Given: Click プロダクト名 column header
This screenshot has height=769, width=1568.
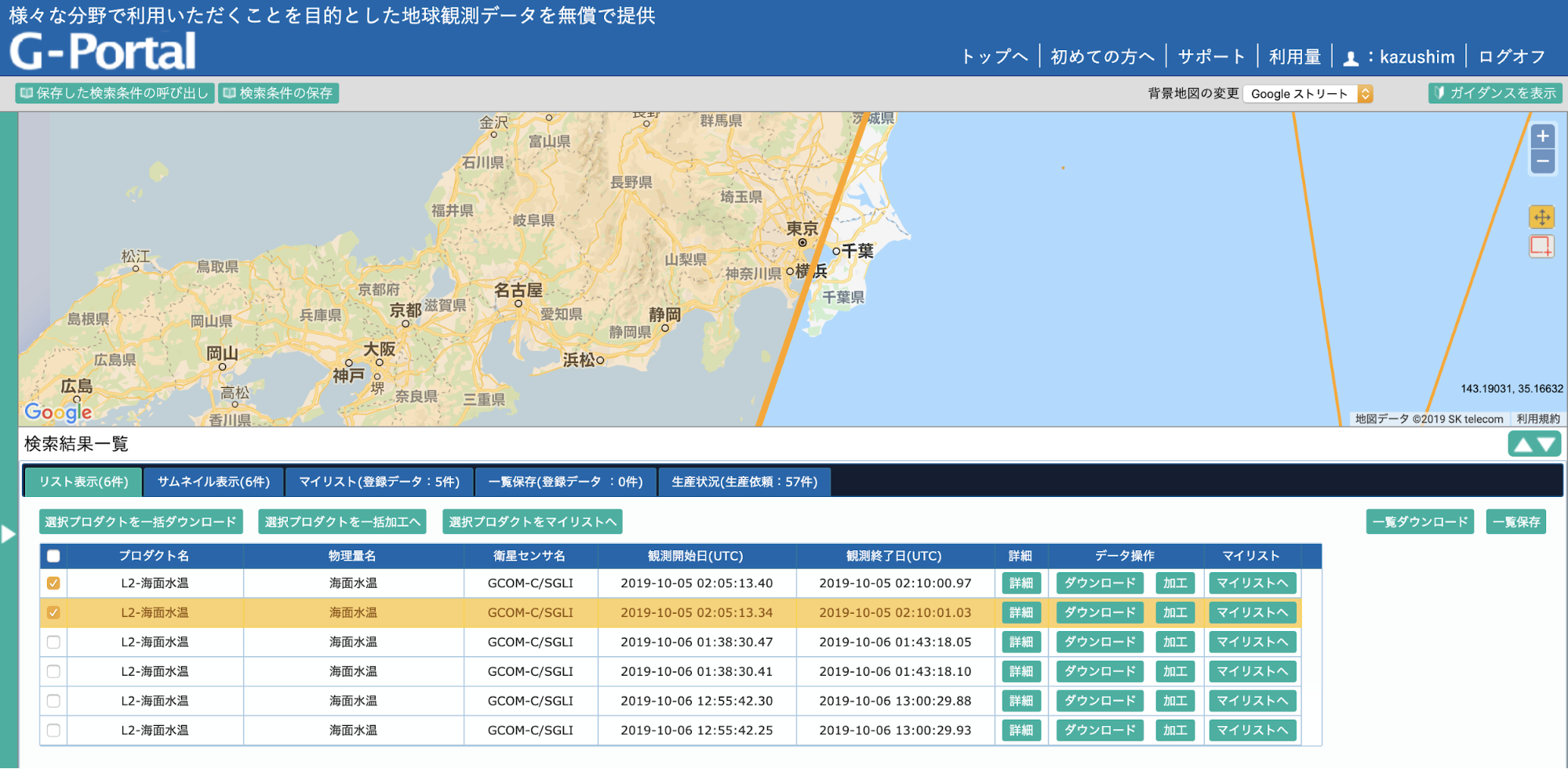Looking at the screenshot, I should (x=154, y=556).
